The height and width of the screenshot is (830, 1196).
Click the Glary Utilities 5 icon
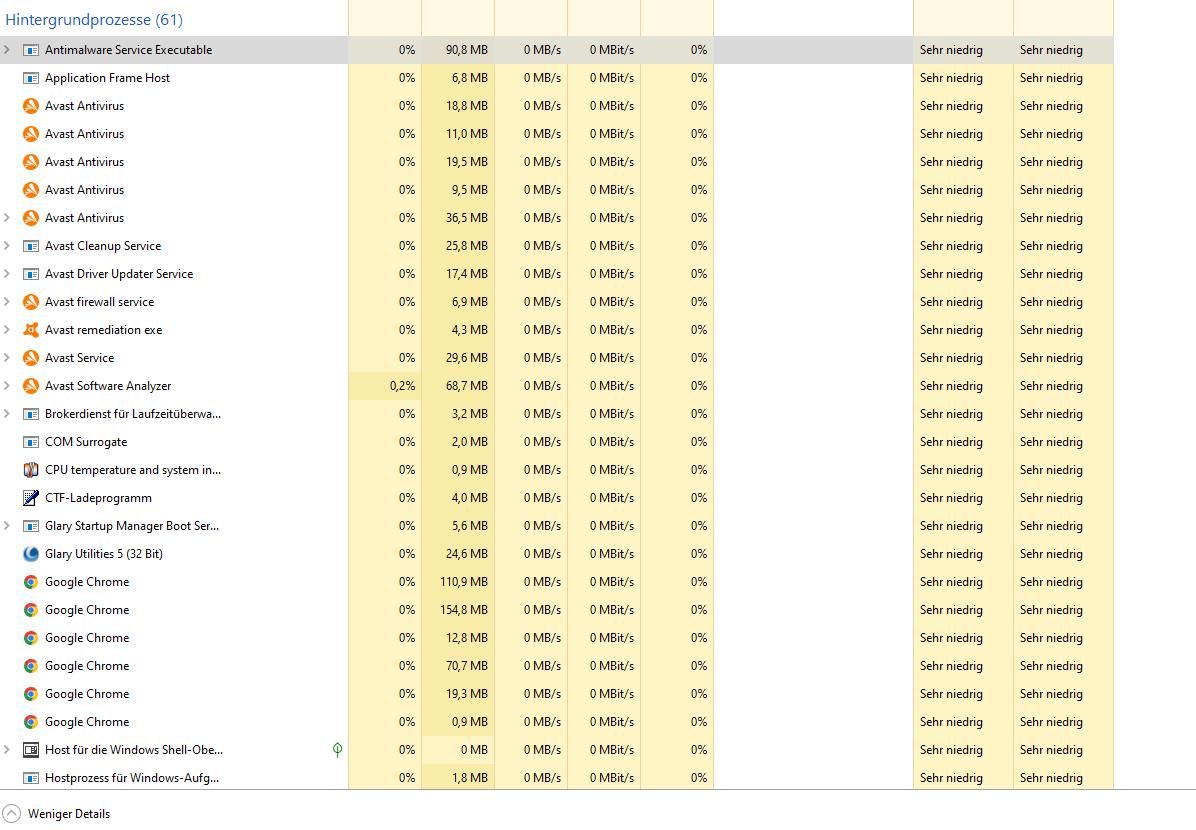pyautogui.click(x=31, y=554)
